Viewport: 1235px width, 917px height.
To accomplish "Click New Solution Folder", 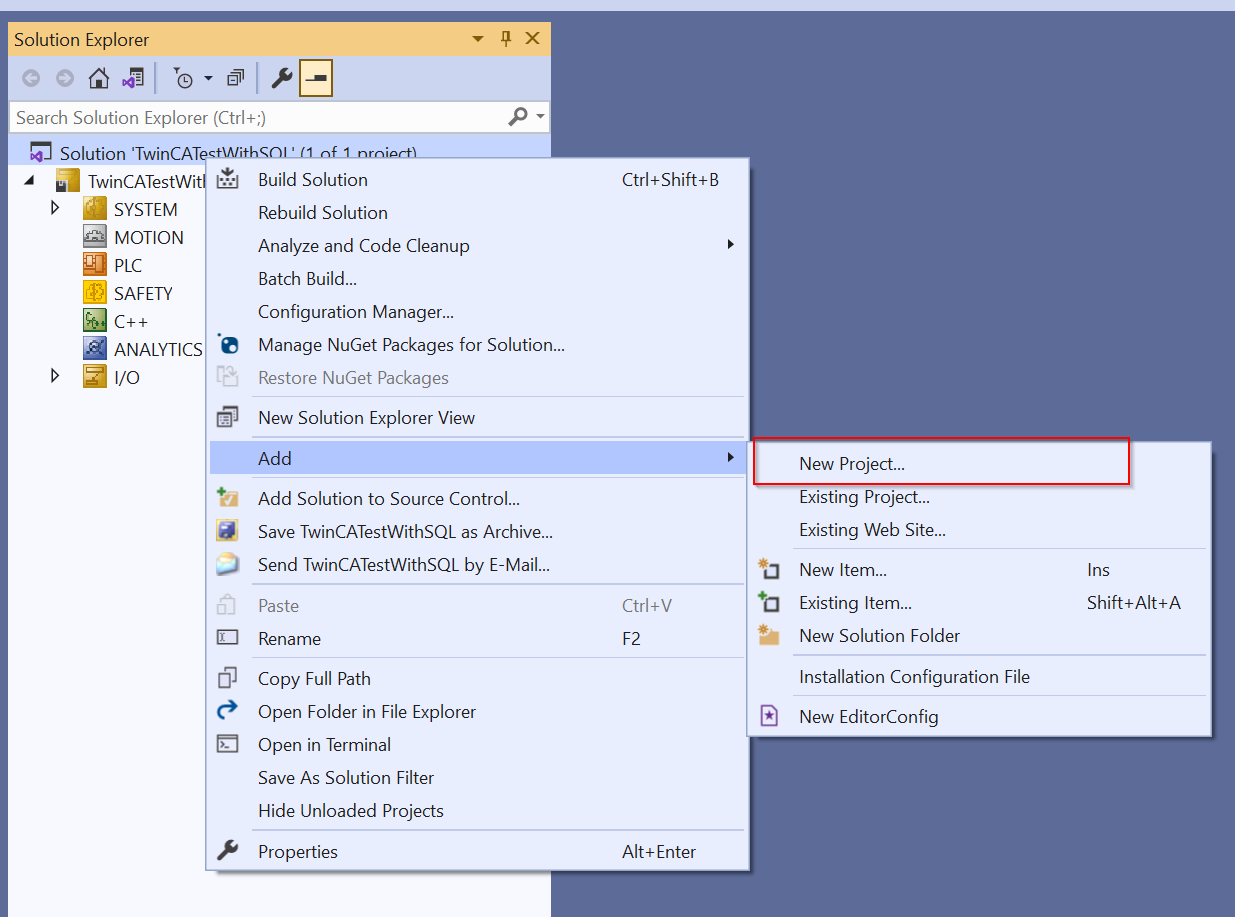I will pos(979,636).
